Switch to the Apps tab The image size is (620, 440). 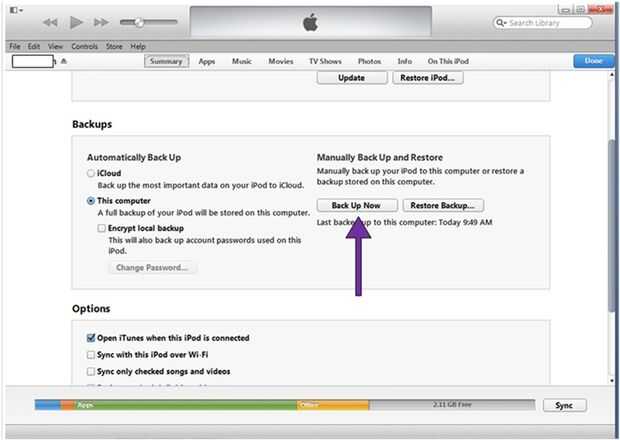(x=206, y=61)
